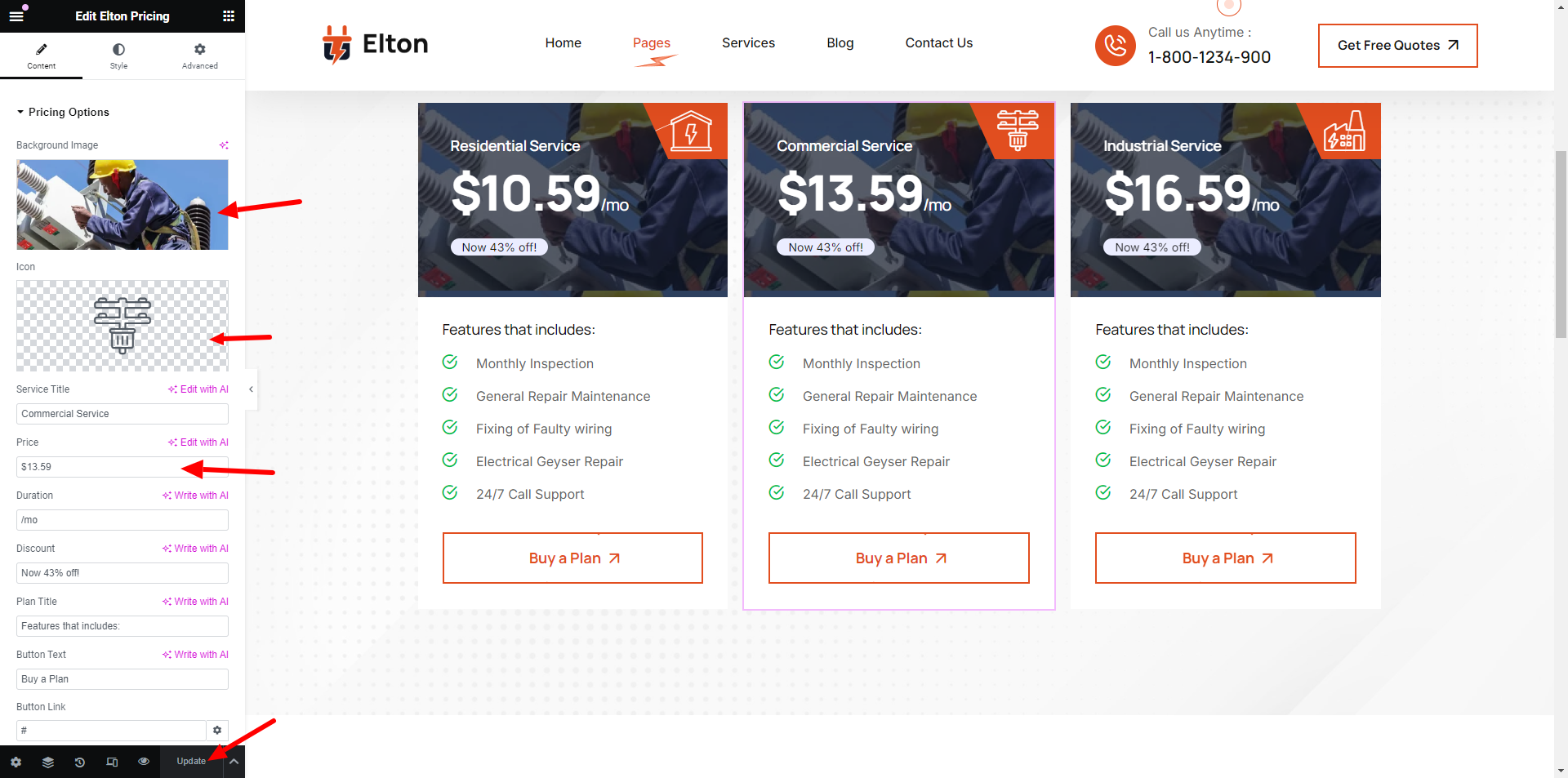Click the orange phone call icon
This screenshot has height=778, width=1568.
coord(1115,46)
